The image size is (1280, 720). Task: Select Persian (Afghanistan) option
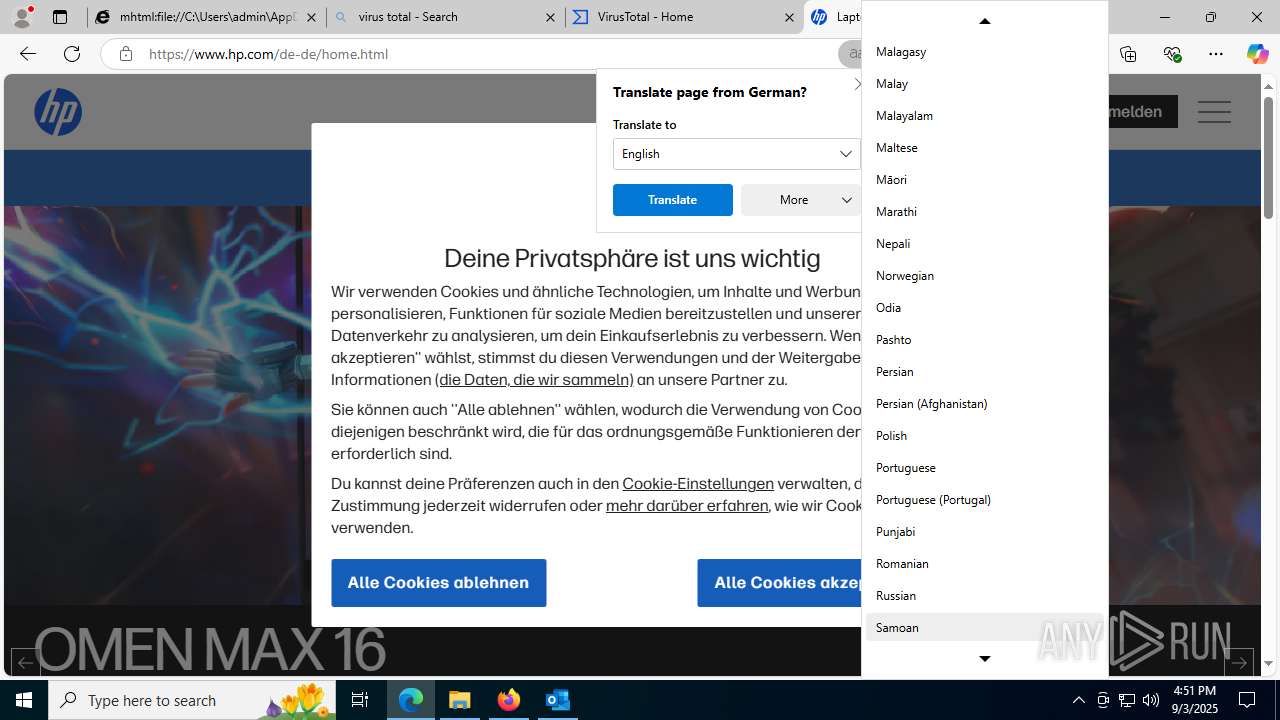984,403
